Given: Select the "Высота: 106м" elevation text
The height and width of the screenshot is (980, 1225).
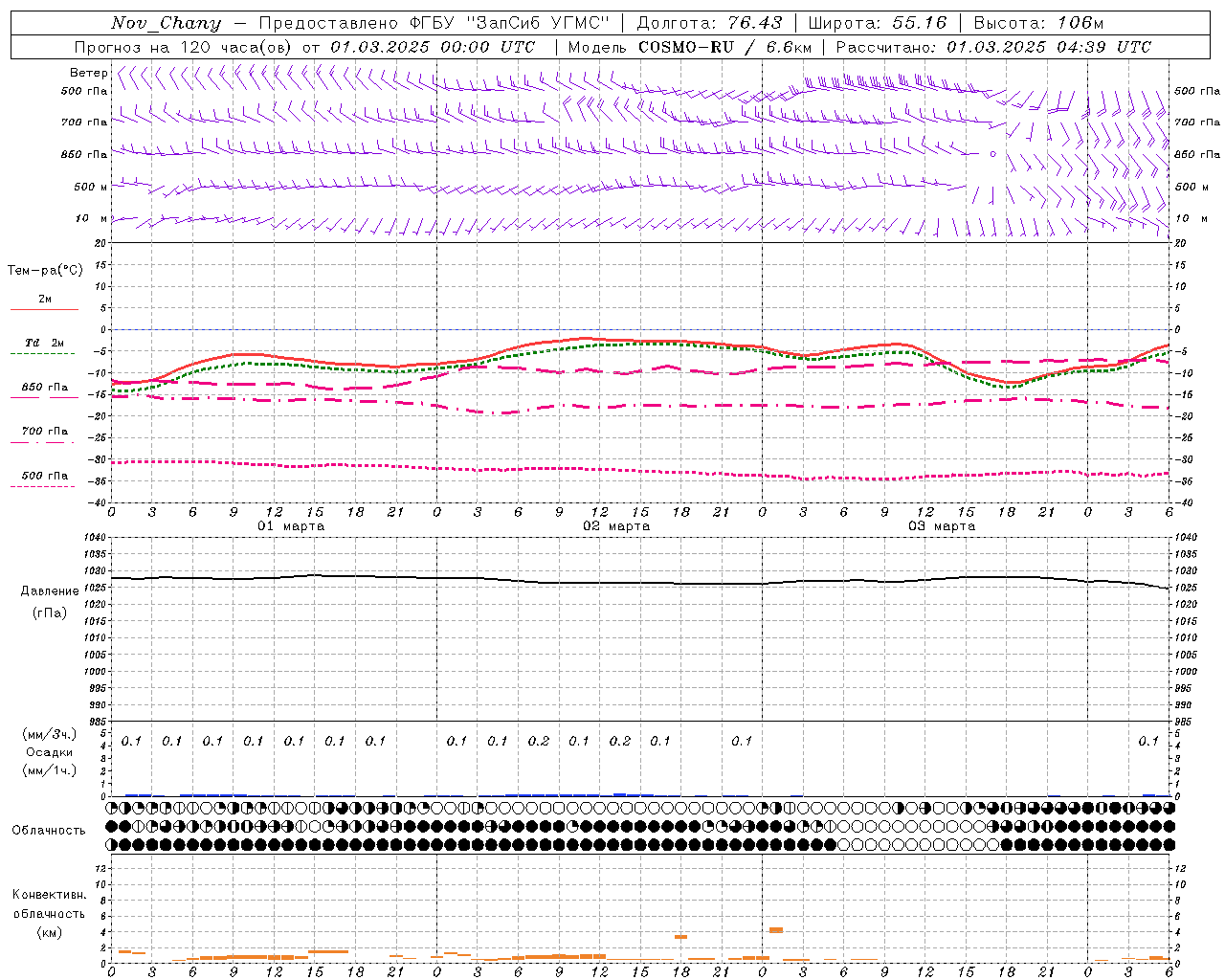Looking at the screenshot, I should (x=1038, y=23).
